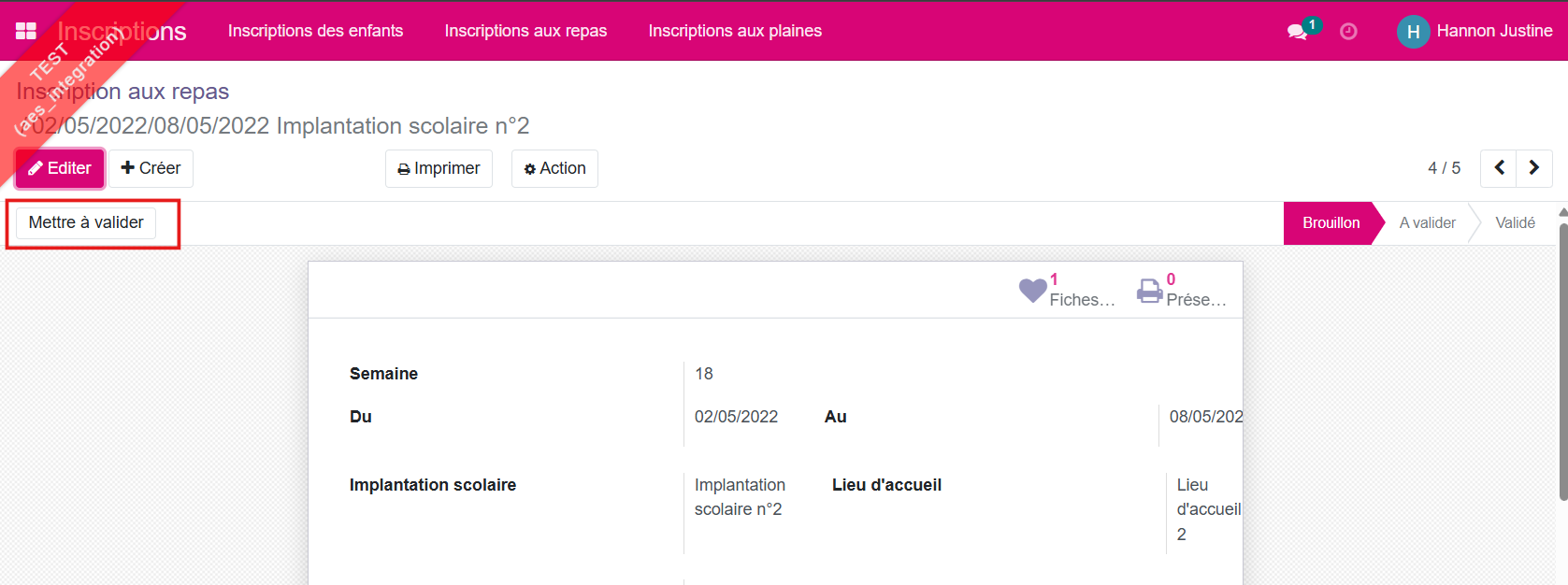Click the Inscription aux repas breadcrumb link
This screenshot has height=585, width=1568.
click(x=122, y=92)
